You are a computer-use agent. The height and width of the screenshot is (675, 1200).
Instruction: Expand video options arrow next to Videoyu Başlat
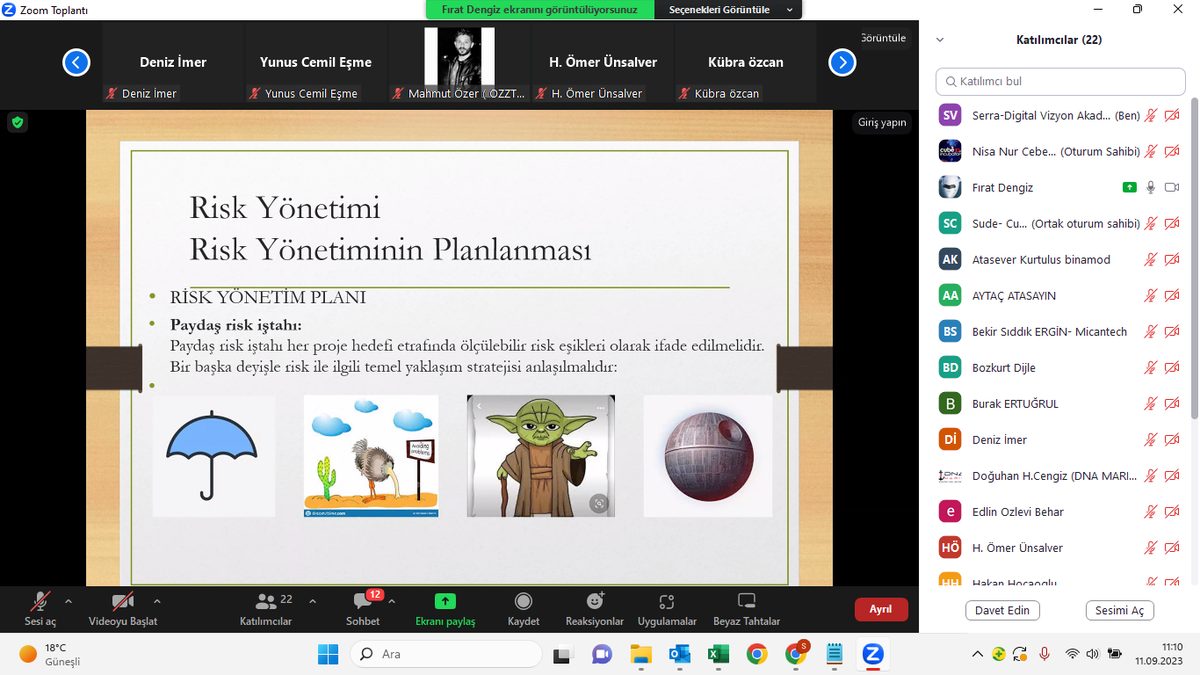157,601
